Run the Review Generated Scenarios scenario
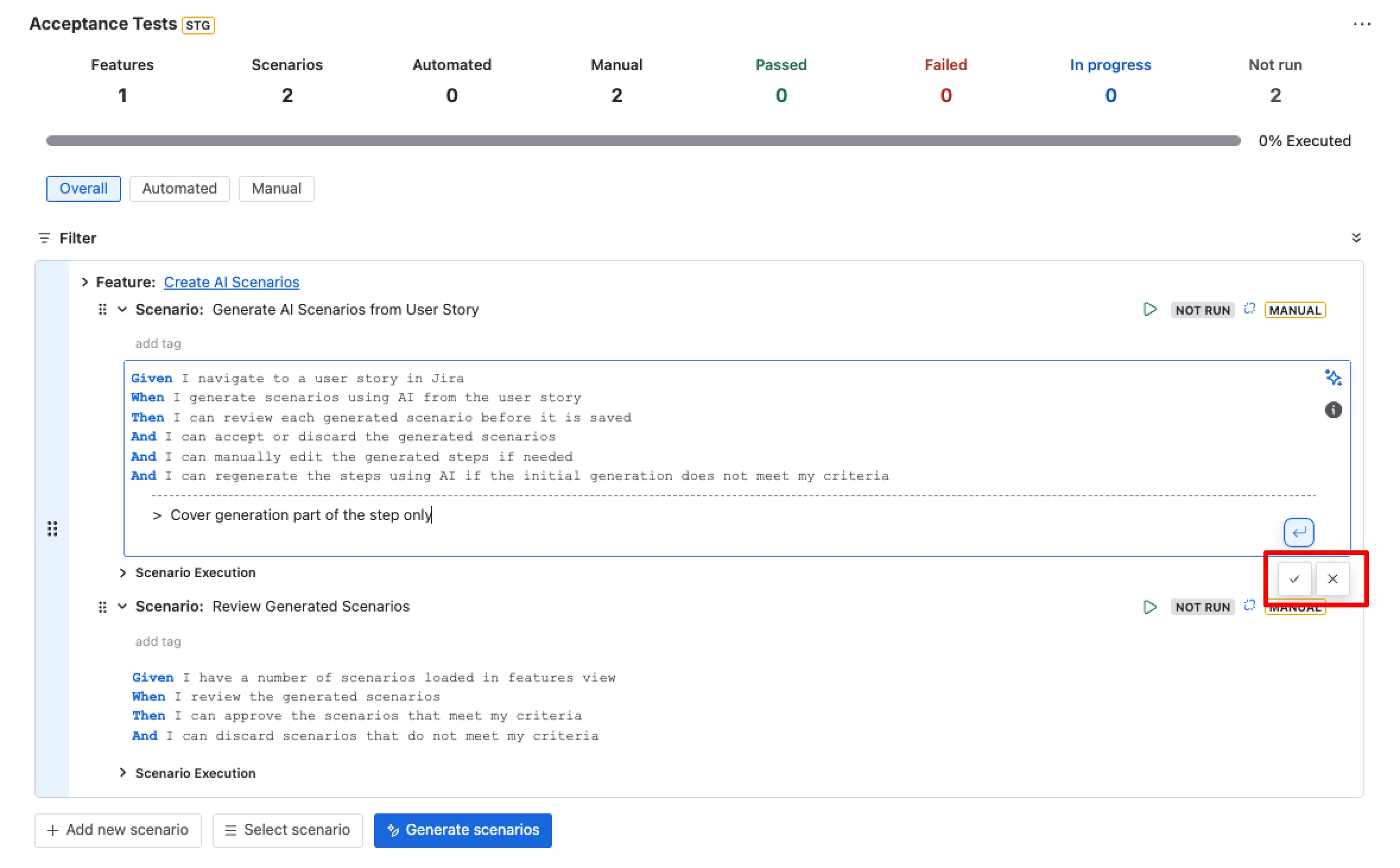The height and width of the screenshot is (868, 1400). click(x=1149, y=607)
